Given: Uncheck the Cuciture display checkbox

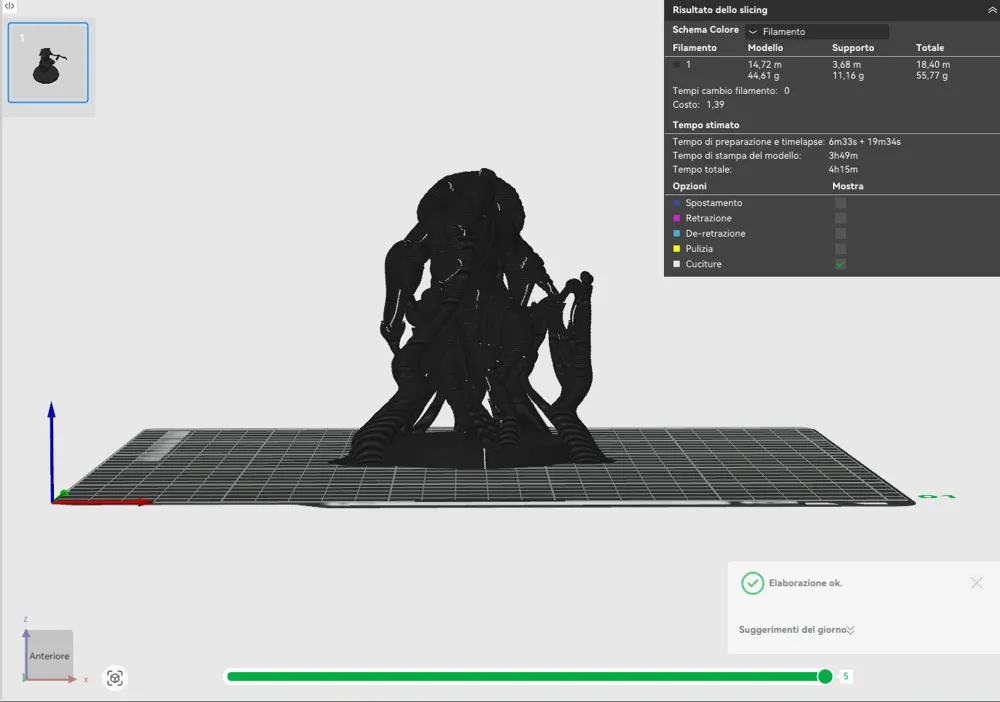Looking at the screenshot, I should 841,264.
